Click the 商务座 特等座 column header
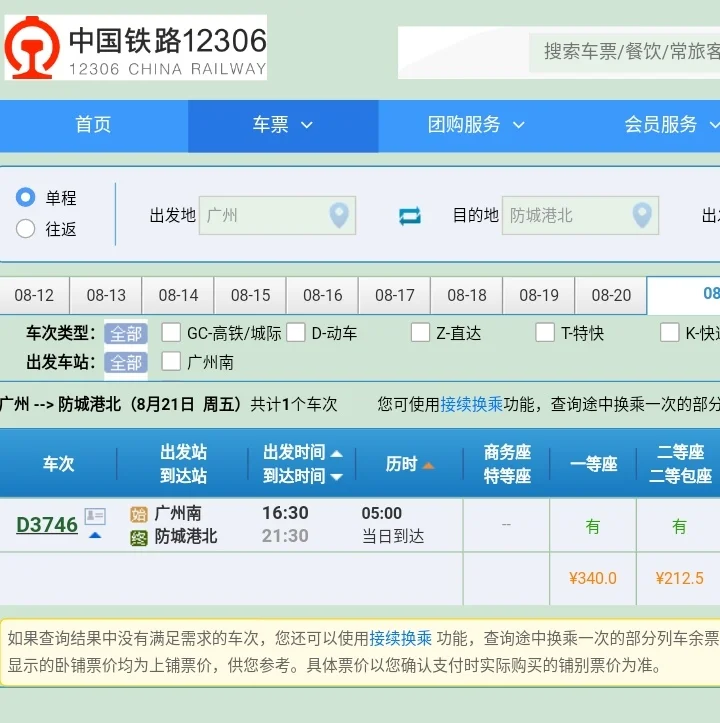Viewport: 720px width, 723px height. [x=507, y=464]
